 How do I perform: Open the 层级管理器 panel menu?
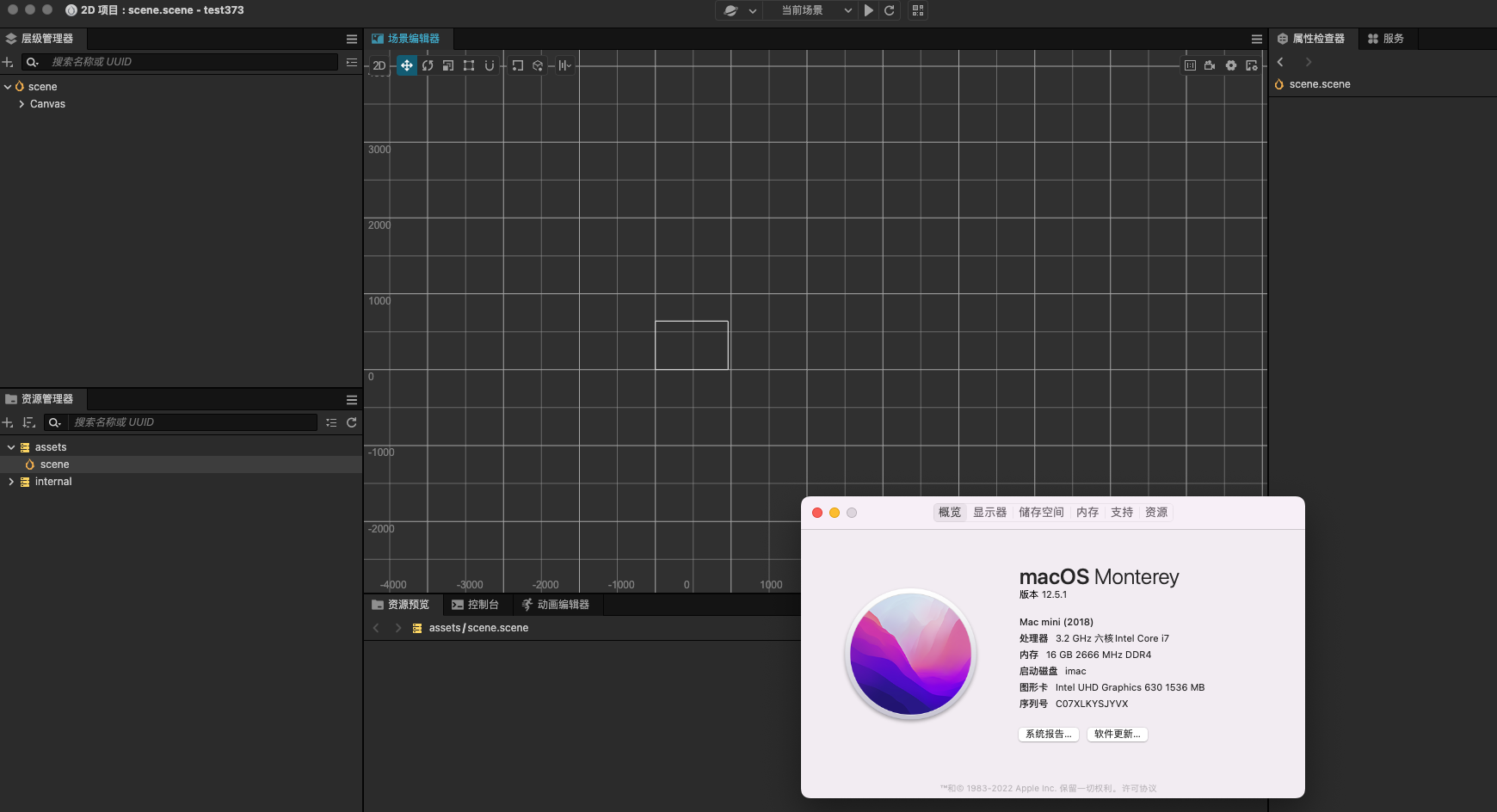click(352, 39)
